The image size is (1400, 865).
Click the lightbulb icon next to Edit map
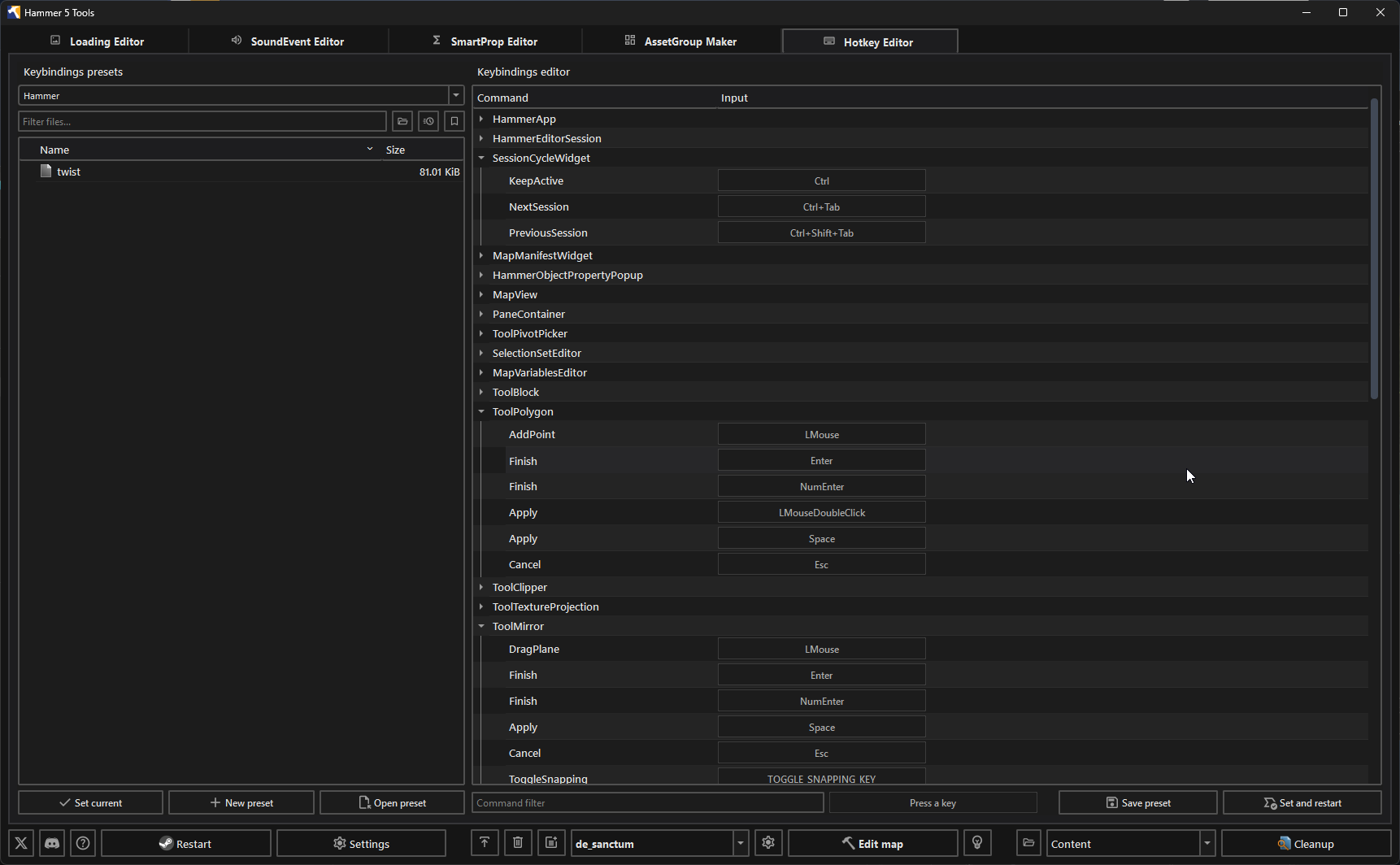coord(977,843)
